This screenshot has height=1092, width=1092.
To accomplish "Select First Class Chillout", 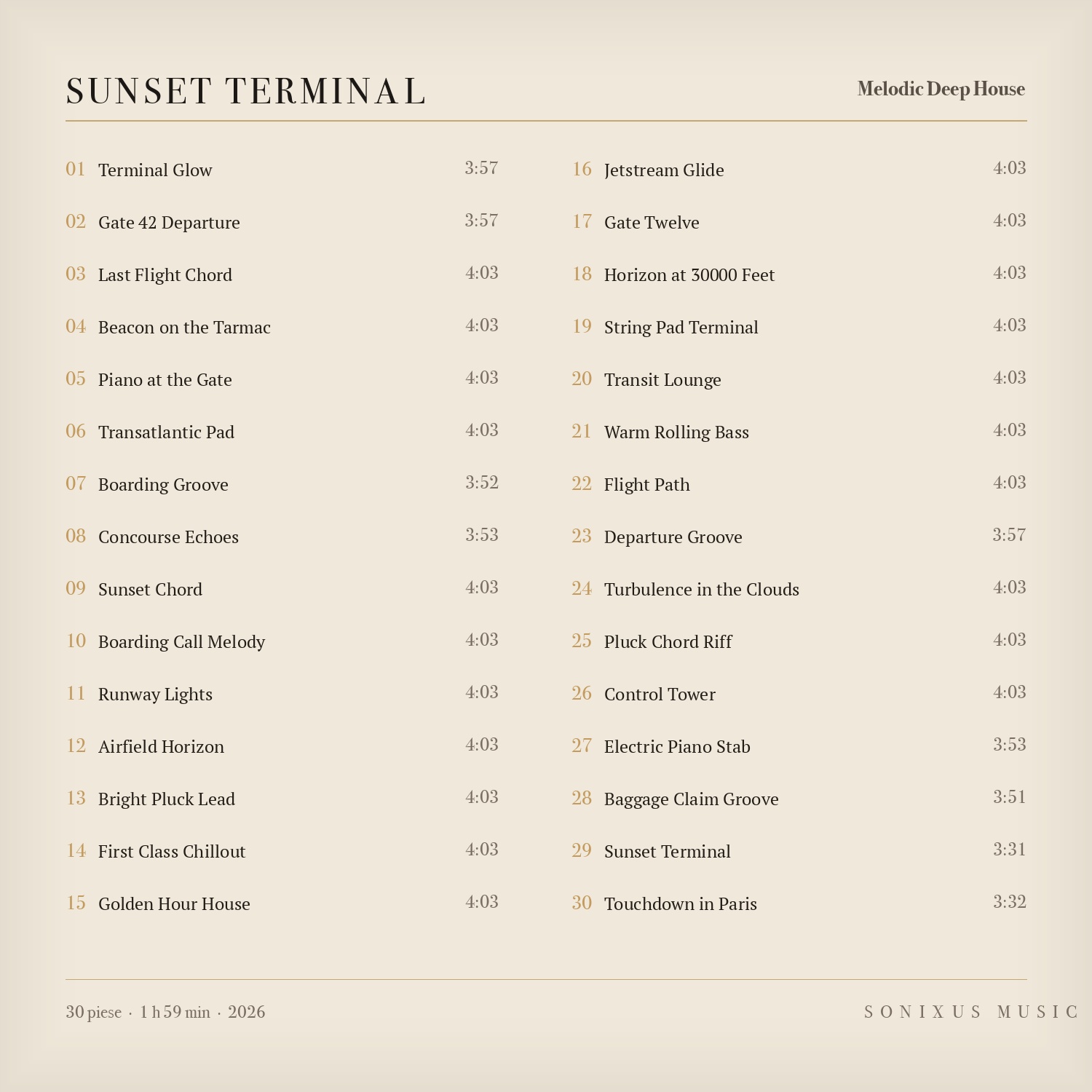I will [x=172, y=851].
